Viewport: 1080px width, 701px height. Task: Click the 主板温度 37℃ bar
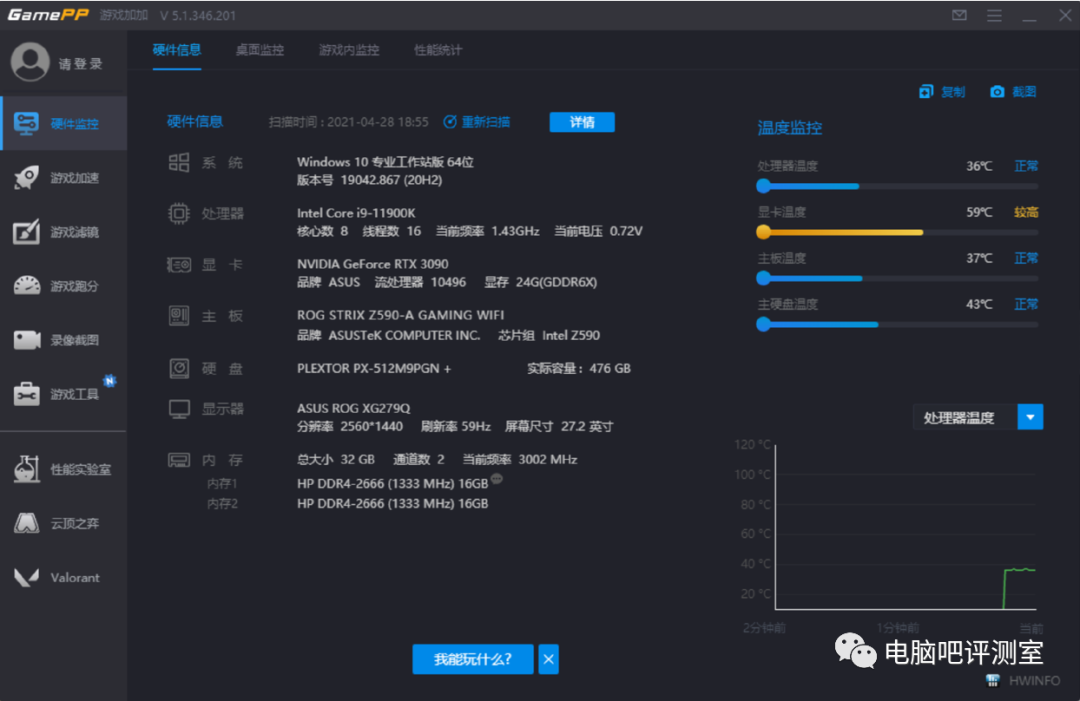click(x=897, y=278)
